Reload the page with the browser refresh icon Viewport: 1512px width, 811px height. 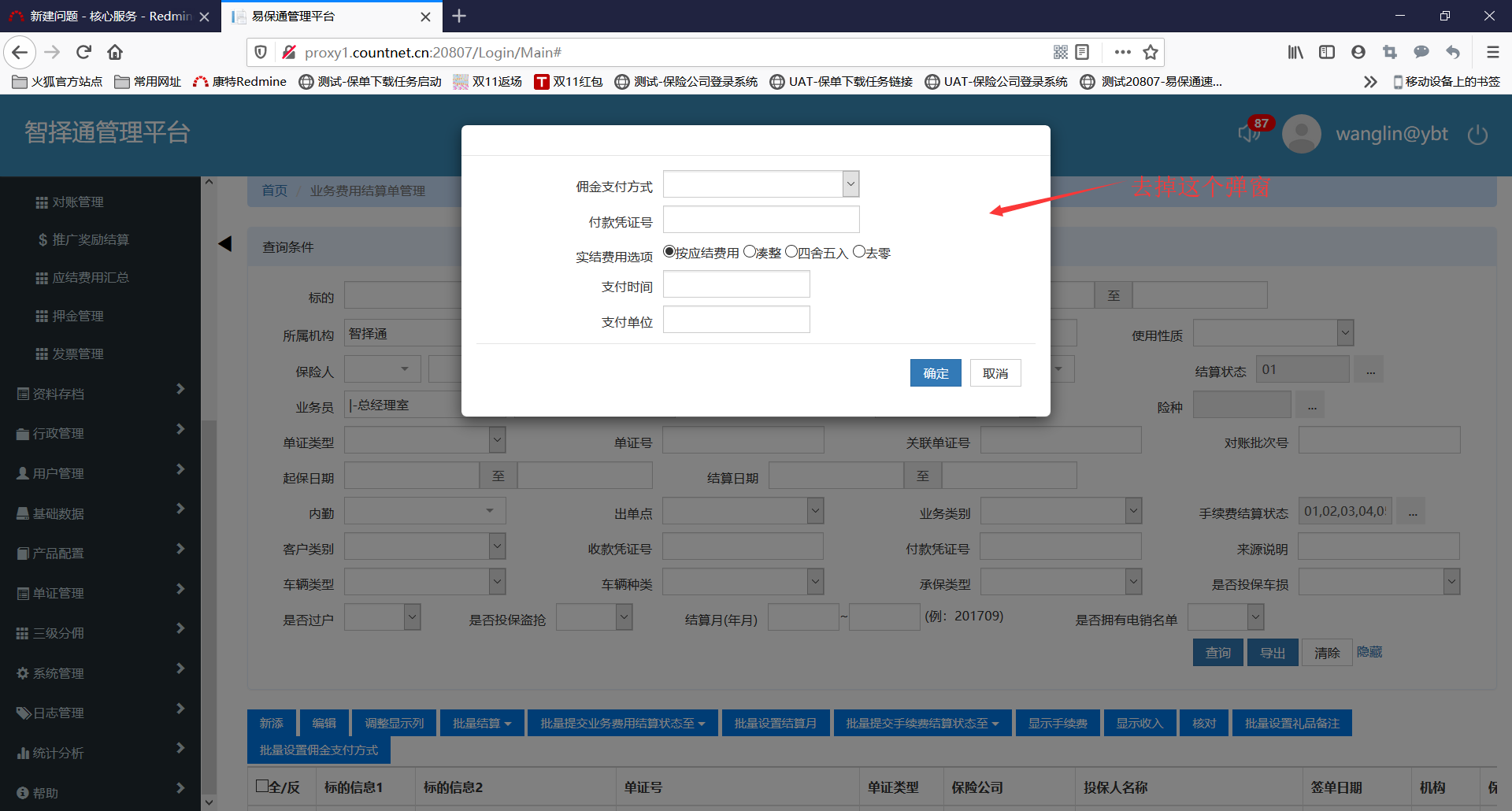point(83,52)
